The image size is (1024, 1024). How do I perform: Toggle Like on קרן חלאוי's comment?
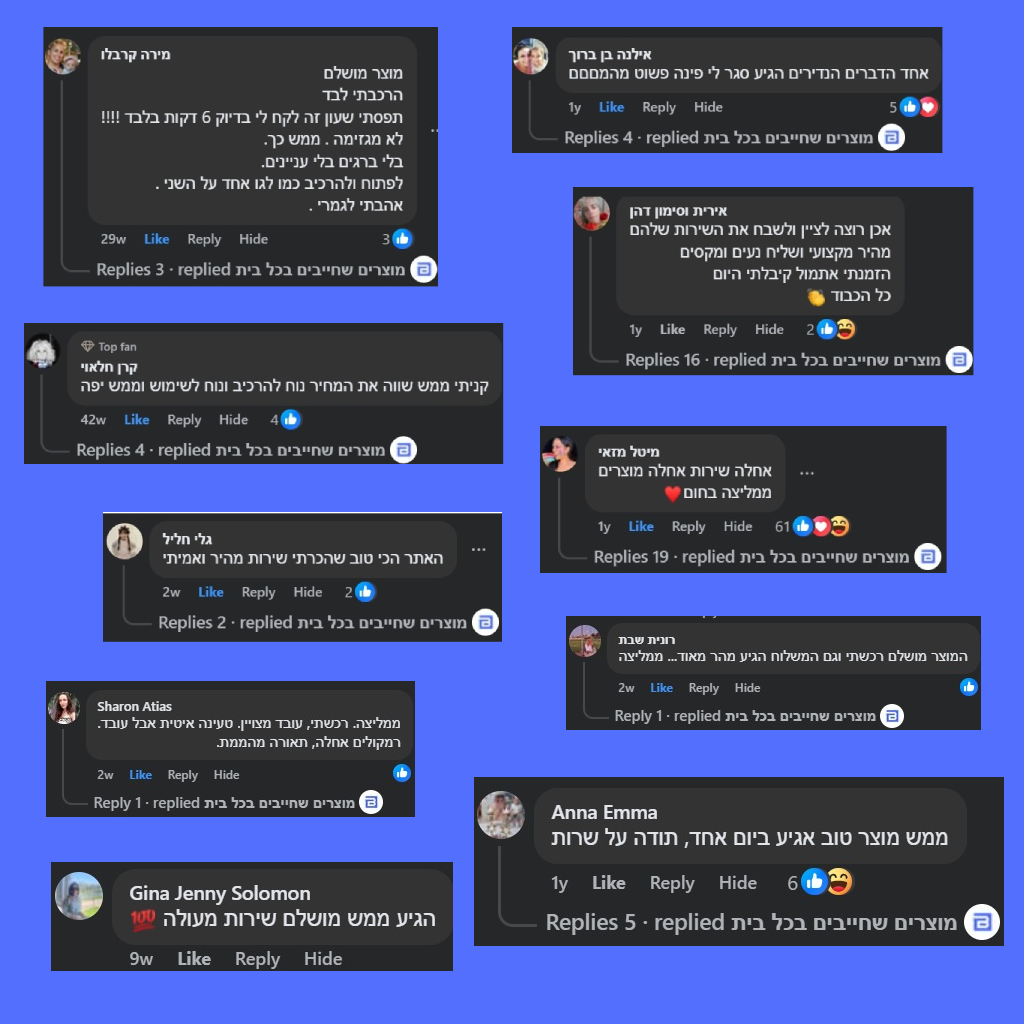tap(137, 420)
